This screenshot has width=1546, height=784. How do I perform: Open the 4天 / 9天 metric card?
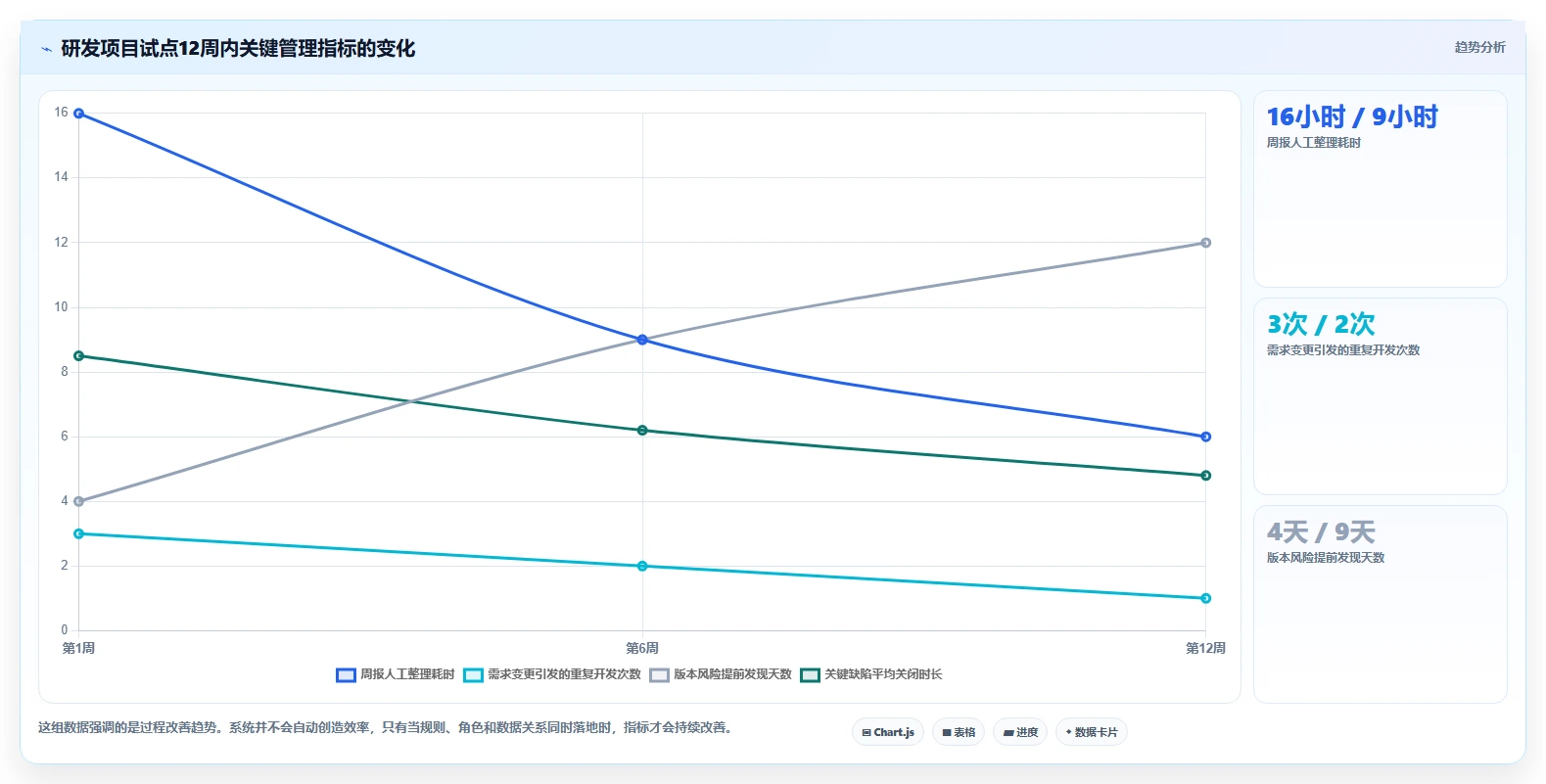[x=1380, y=604]
